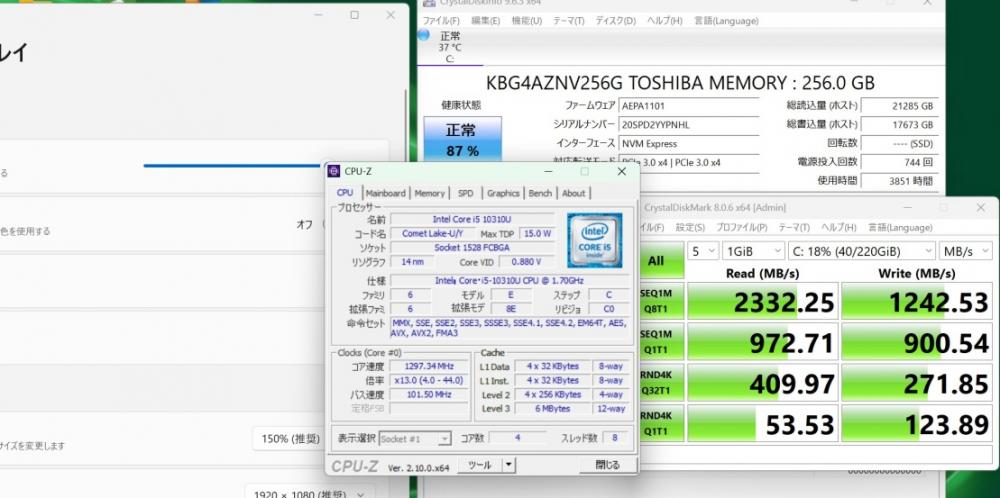The image size is (1000, 498).
Task: Click the core speed value 1297.34 MHz
Action: click(429, 366)
